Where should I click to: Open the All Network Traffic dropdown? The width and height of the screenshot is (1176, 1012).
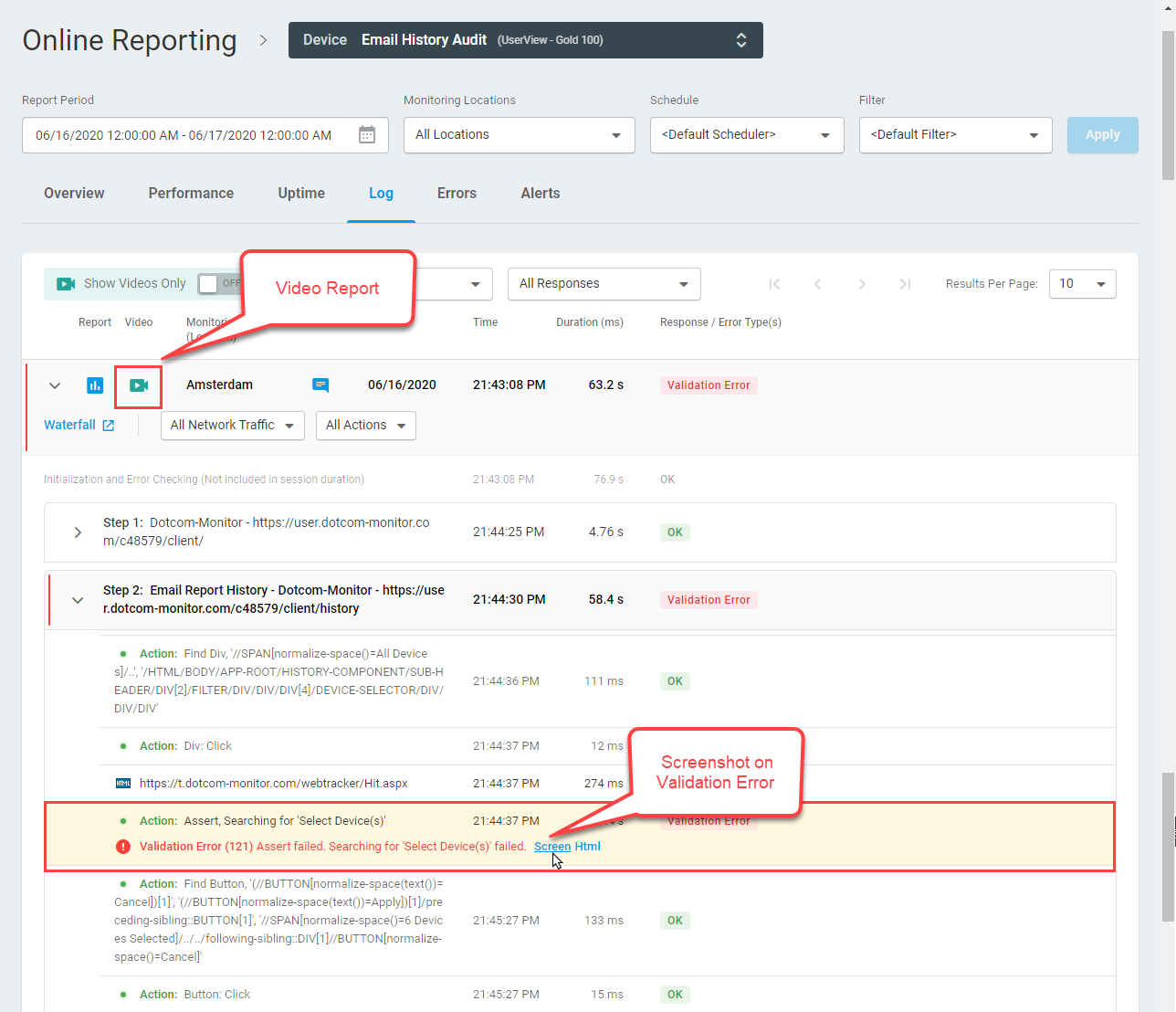pyautogui.click(x=232, y=426)
